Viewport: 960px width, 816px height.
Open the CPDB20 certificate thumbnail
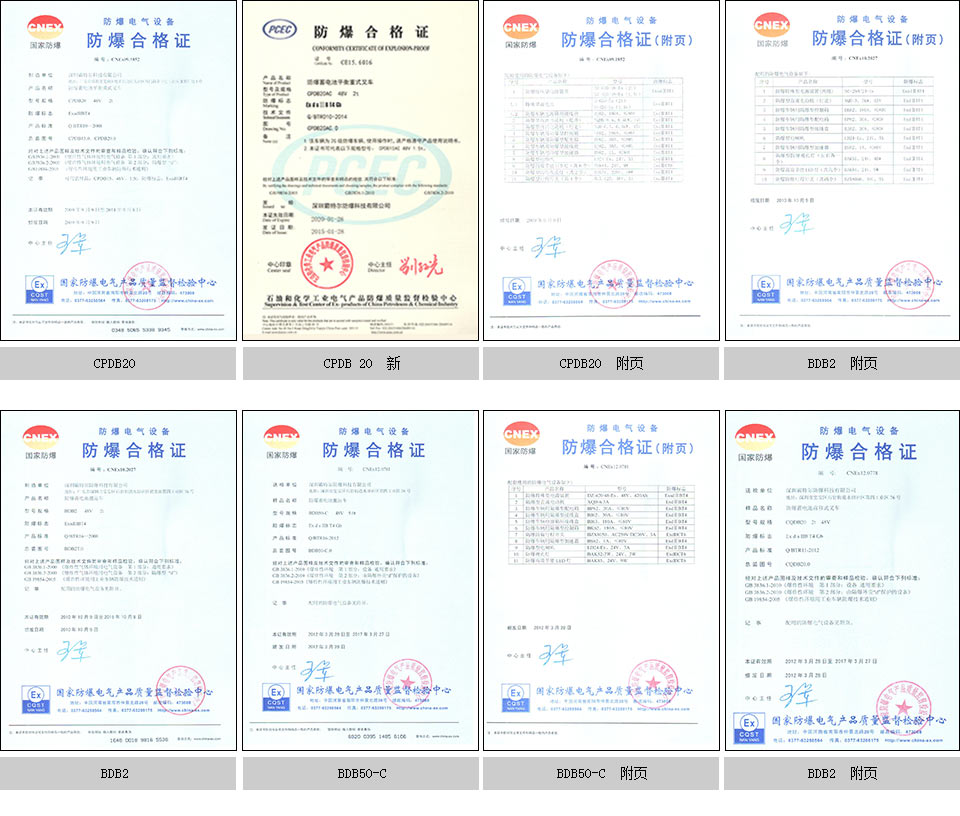coord(118,170)
